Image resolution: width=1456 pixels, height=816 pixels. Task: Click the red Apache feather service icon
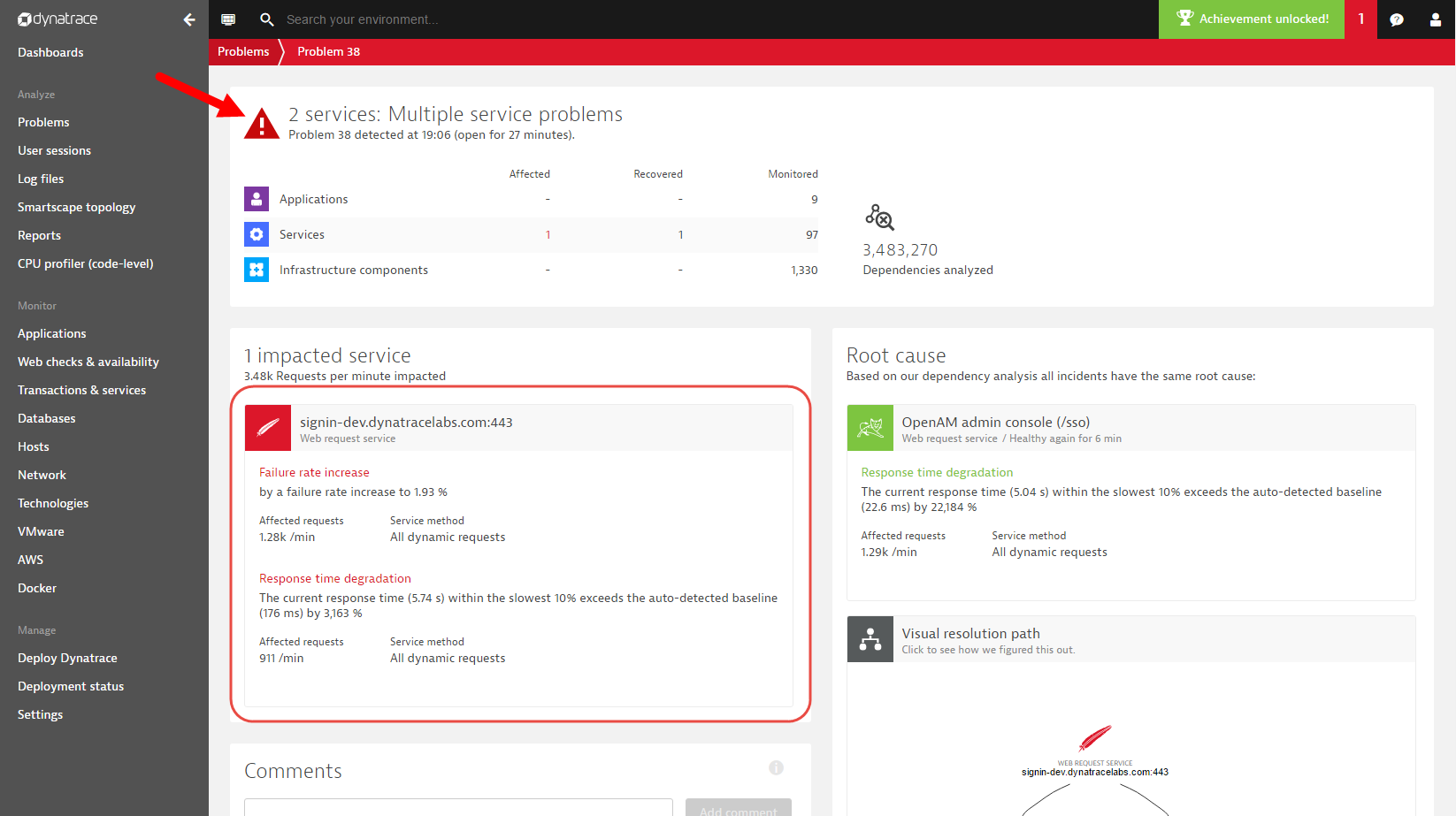tap(268, 428)
